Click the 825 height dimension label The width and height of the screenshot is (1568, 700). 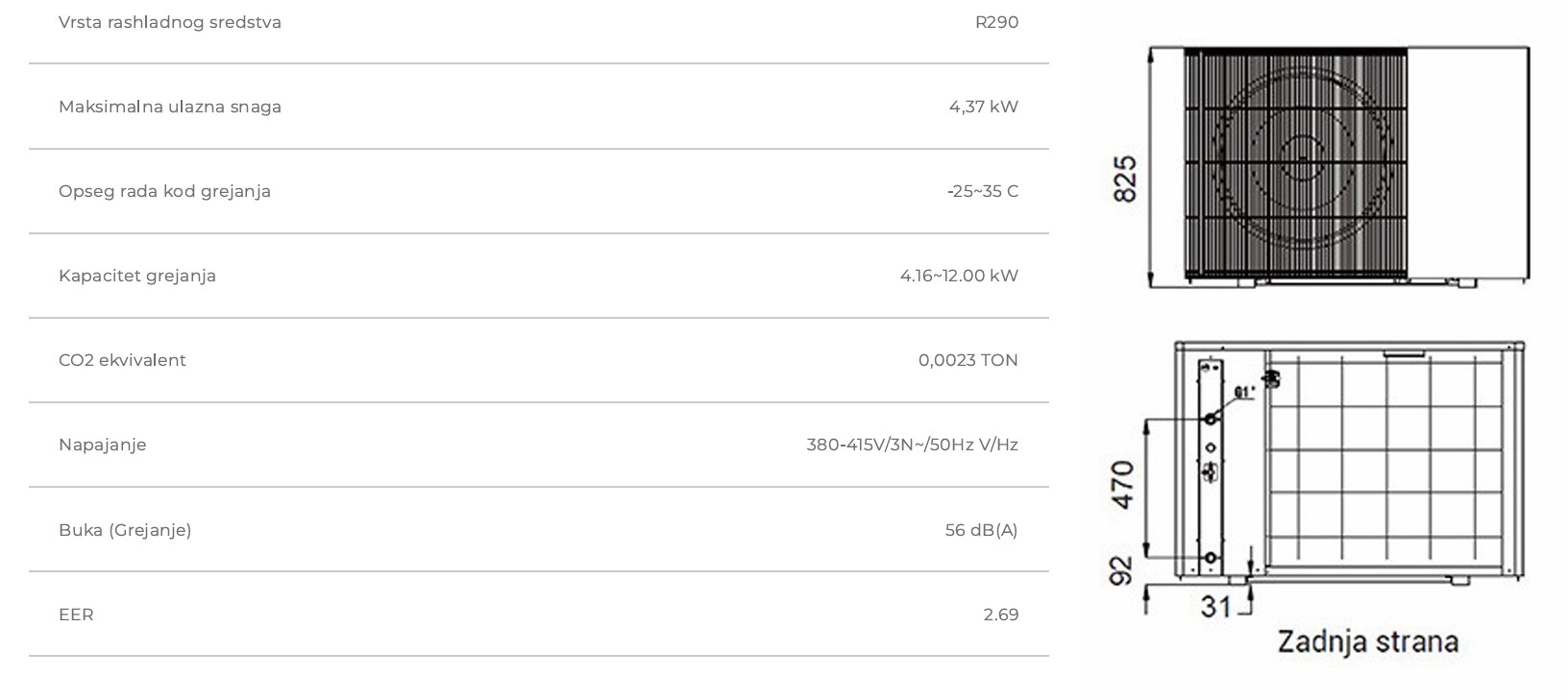(x=1125, y=179)
